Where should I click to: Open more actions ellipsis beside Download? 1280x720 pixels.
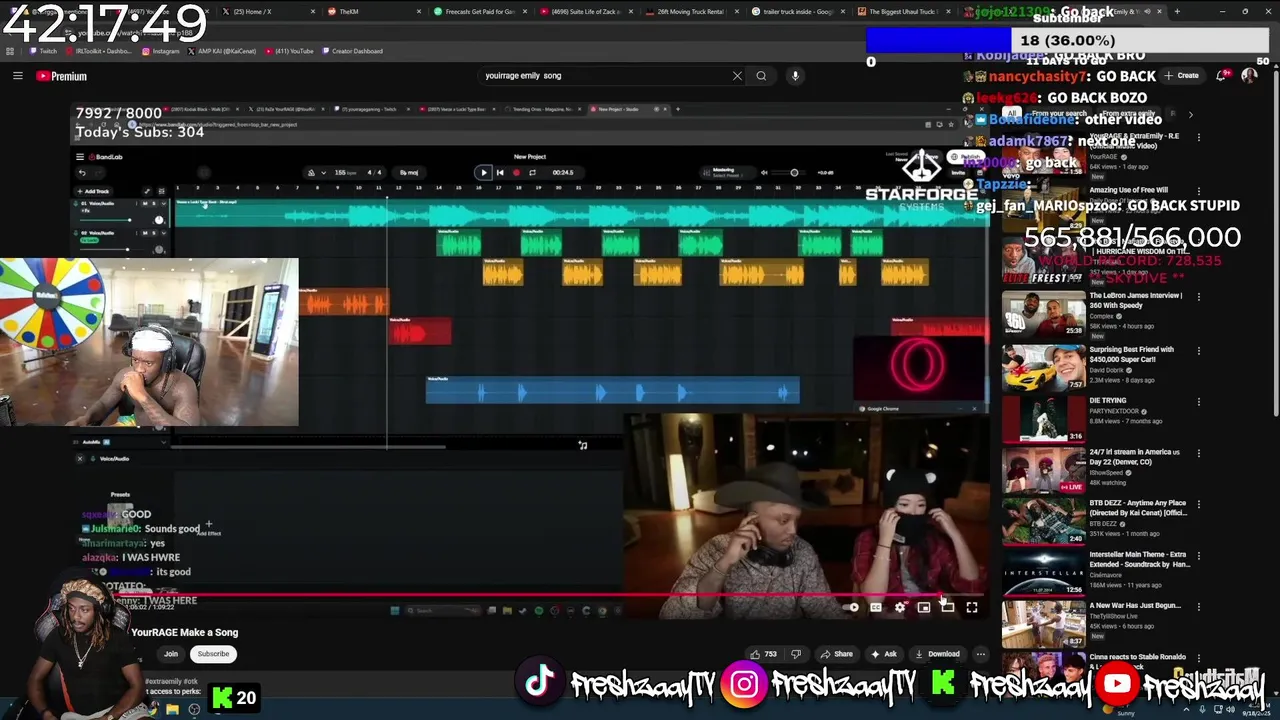(981, 654)
